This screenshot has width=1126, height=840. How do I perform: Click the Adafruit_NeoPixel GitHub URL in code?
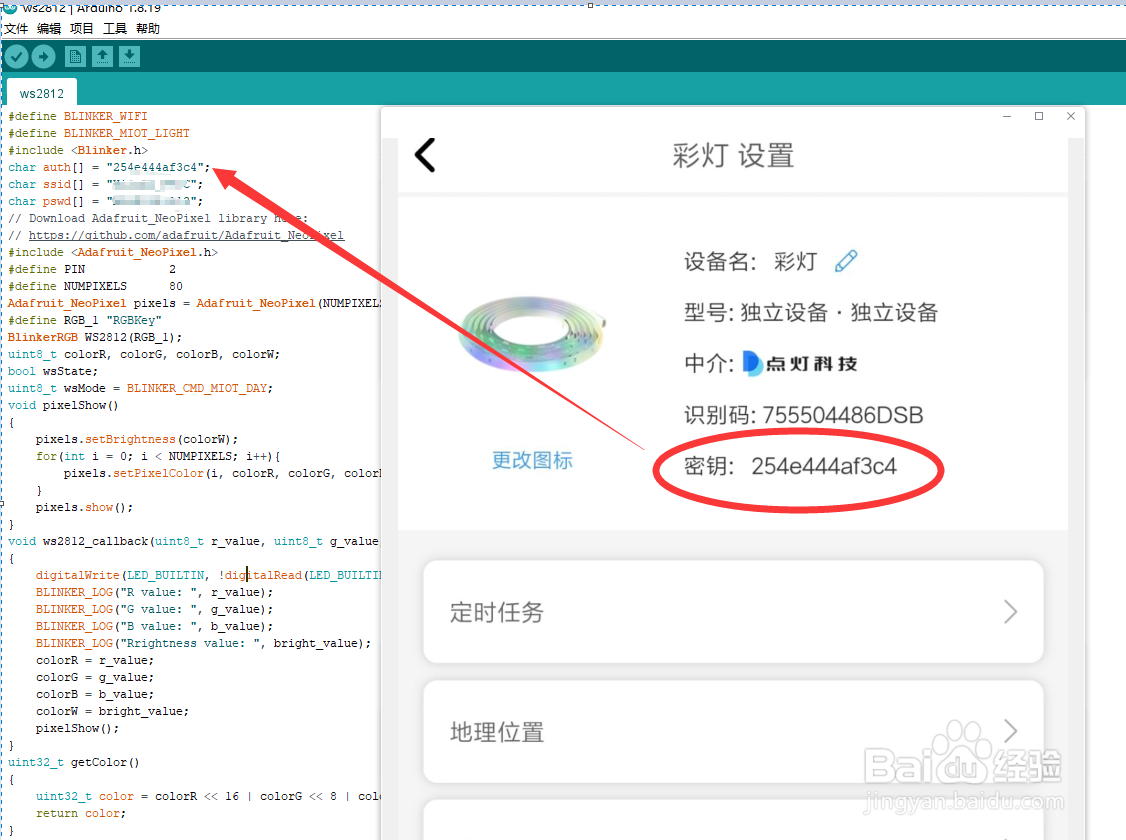coord(186,235)
